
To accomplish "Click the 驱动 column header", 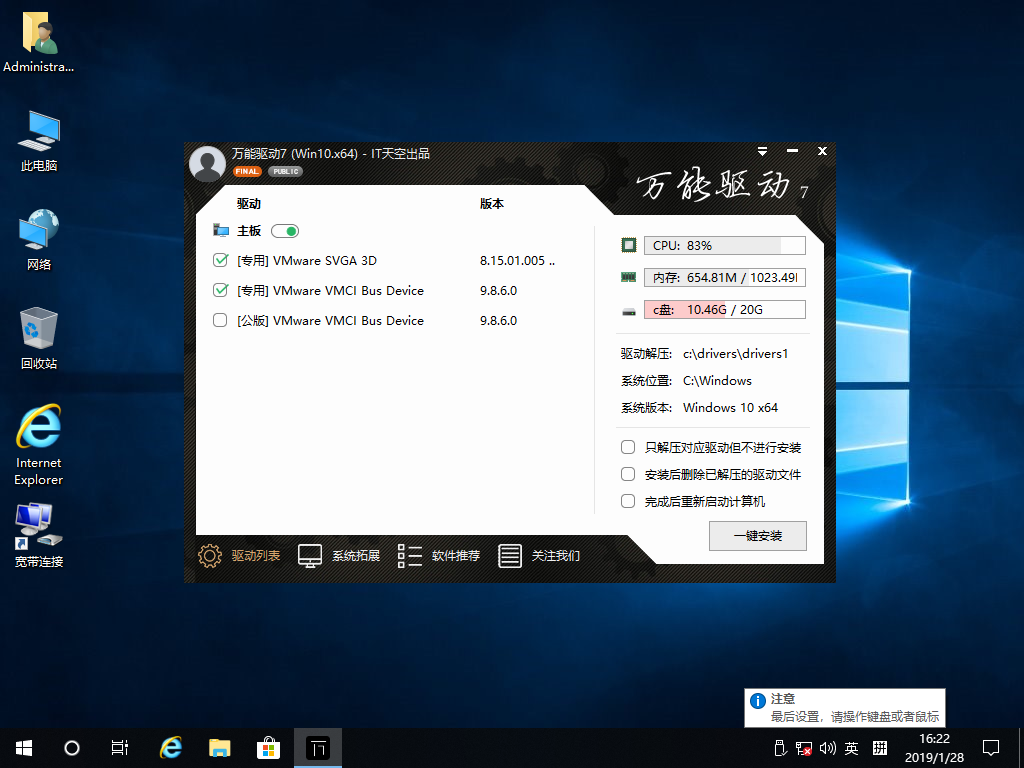I will [x=249, y=204].
